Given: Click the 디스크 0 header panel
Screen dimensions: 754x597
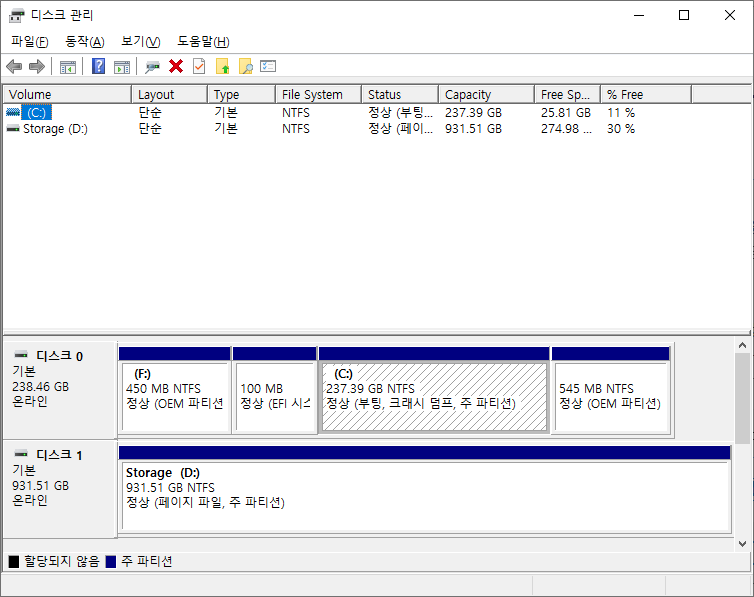Looking at the screenshot, I should pos(60,390).
